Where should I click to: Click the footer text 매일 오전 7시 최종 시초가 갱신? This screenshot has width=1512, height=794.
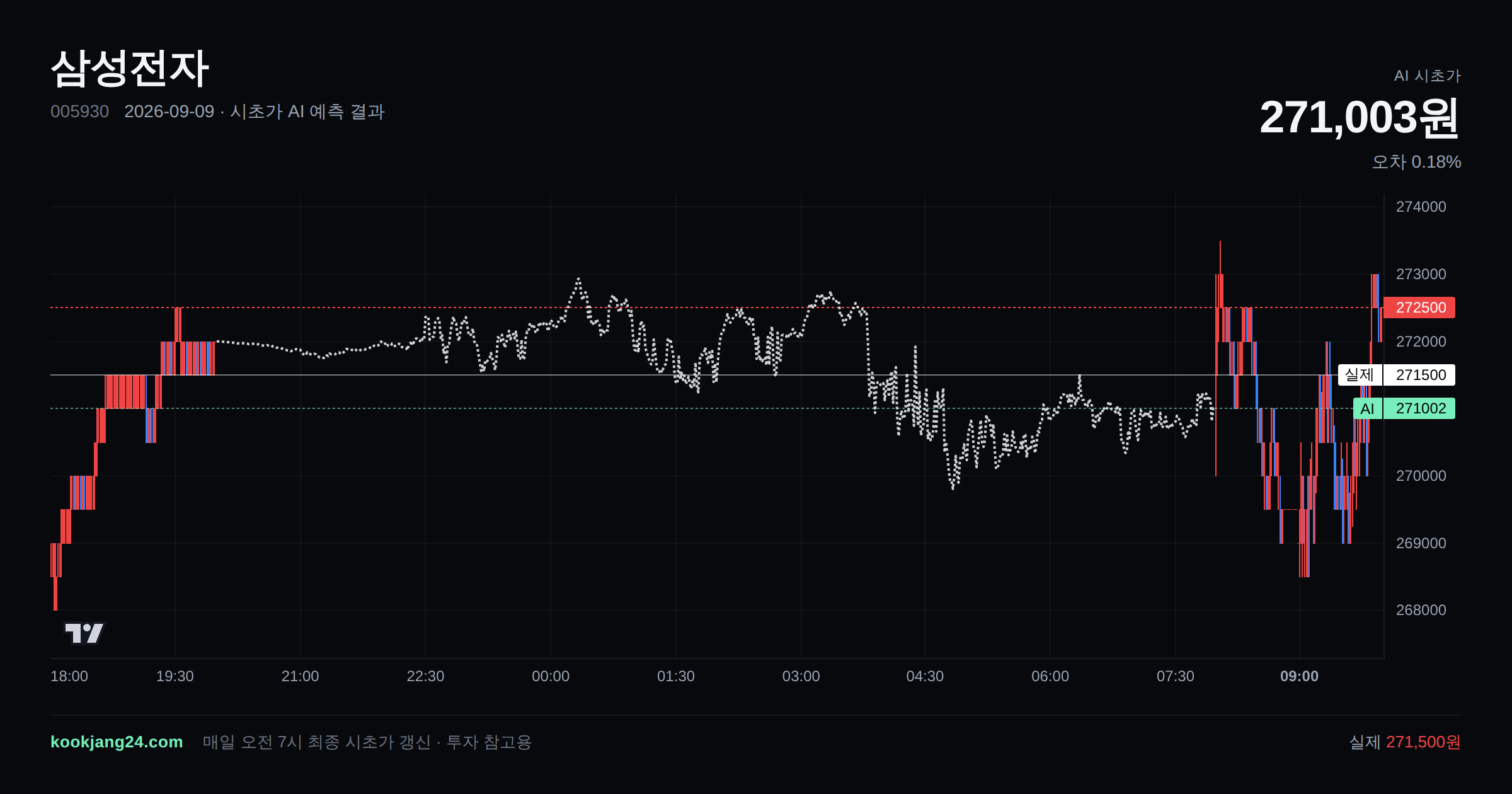(316, 742)
